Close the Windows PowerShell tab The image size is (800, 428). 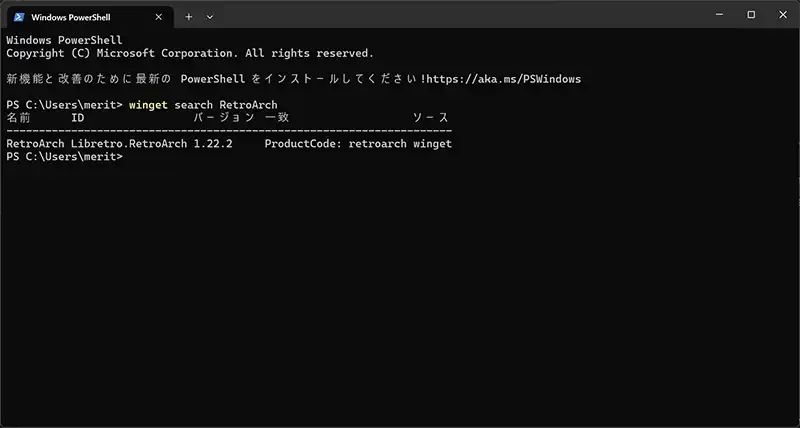pos(158,16)
